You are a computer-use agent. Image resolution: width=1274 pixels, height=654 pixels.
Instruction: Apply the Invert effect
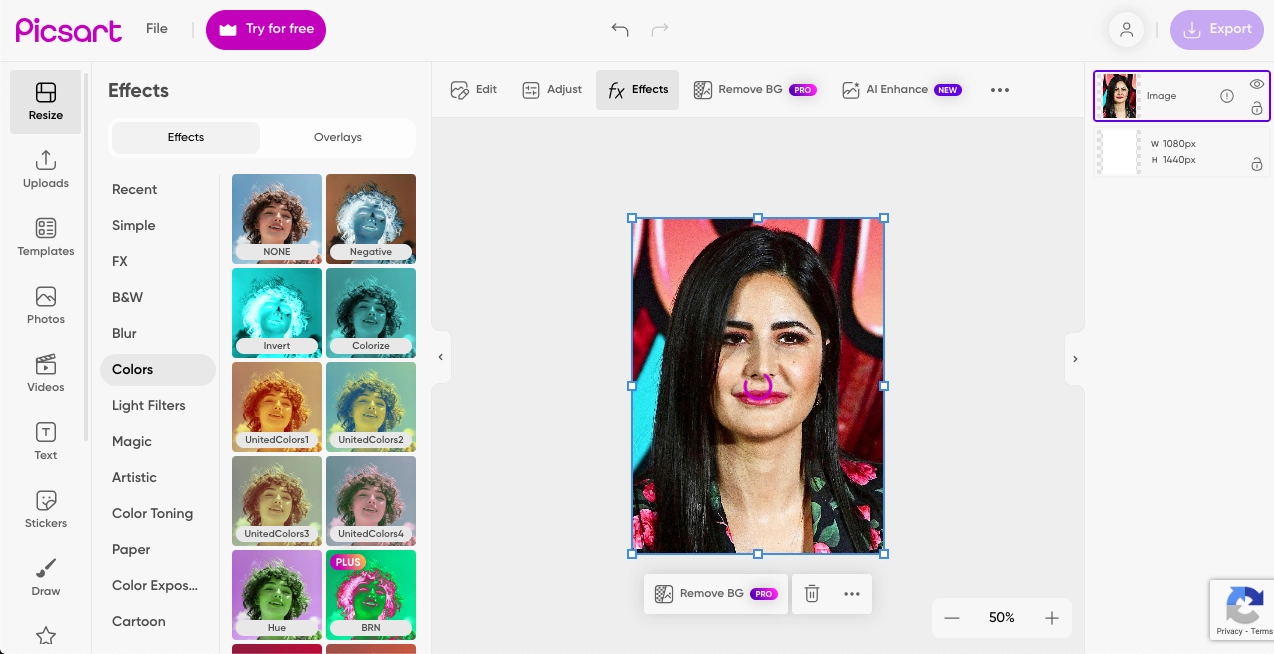coord(277,313)
